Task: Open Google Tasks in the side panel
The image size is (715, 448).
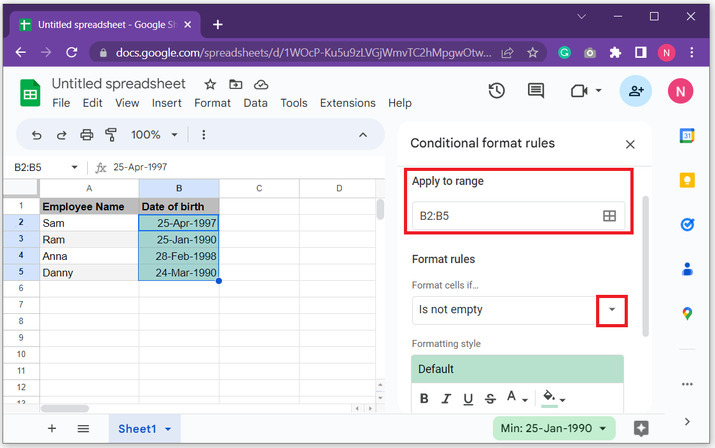Action: coord(687,224)
